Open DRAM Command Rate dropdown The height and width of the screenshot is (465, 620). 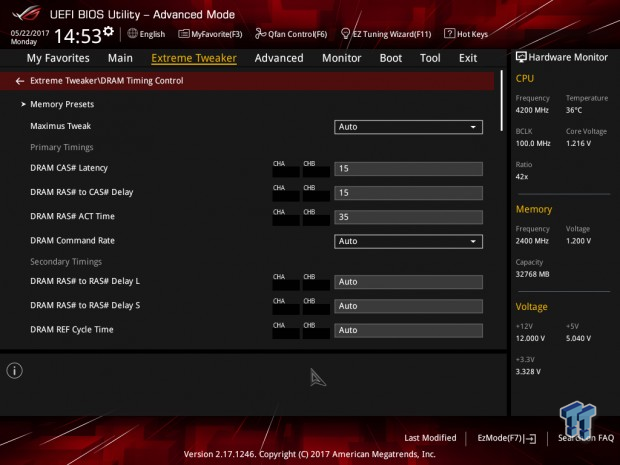click(408, 241)
